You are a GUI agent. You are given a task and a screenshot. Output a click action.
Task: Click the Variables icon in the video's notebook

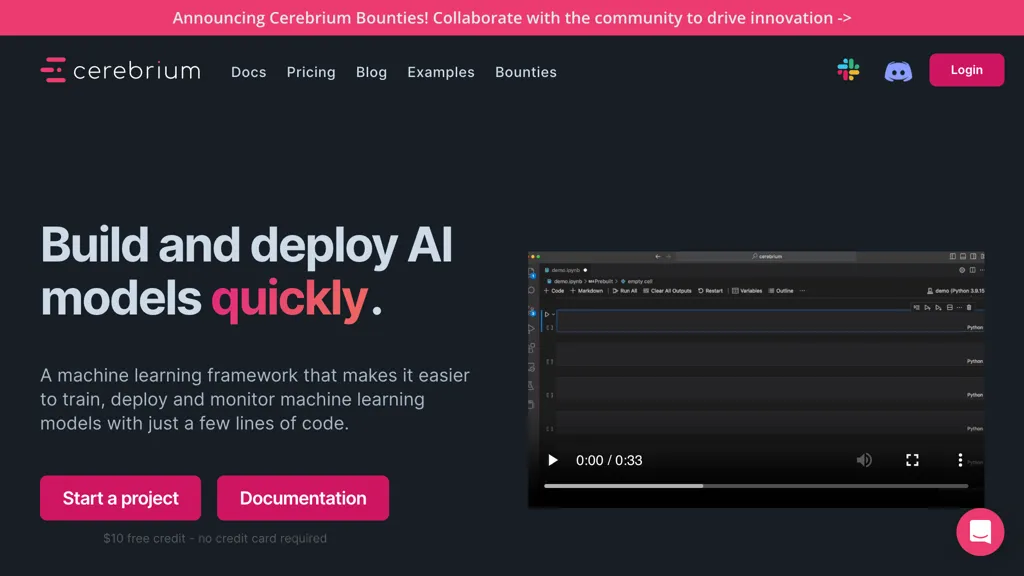pos(737,290)
